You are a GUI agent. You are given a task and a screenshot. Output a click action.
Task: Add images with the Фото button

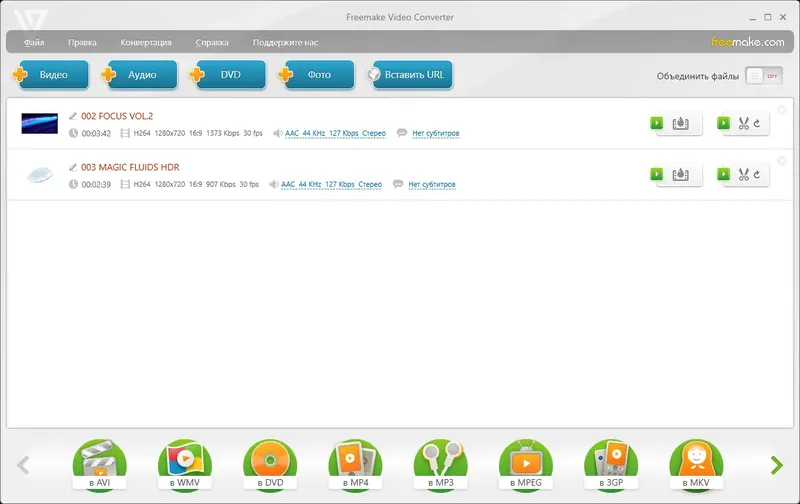(x=316, y=74)
